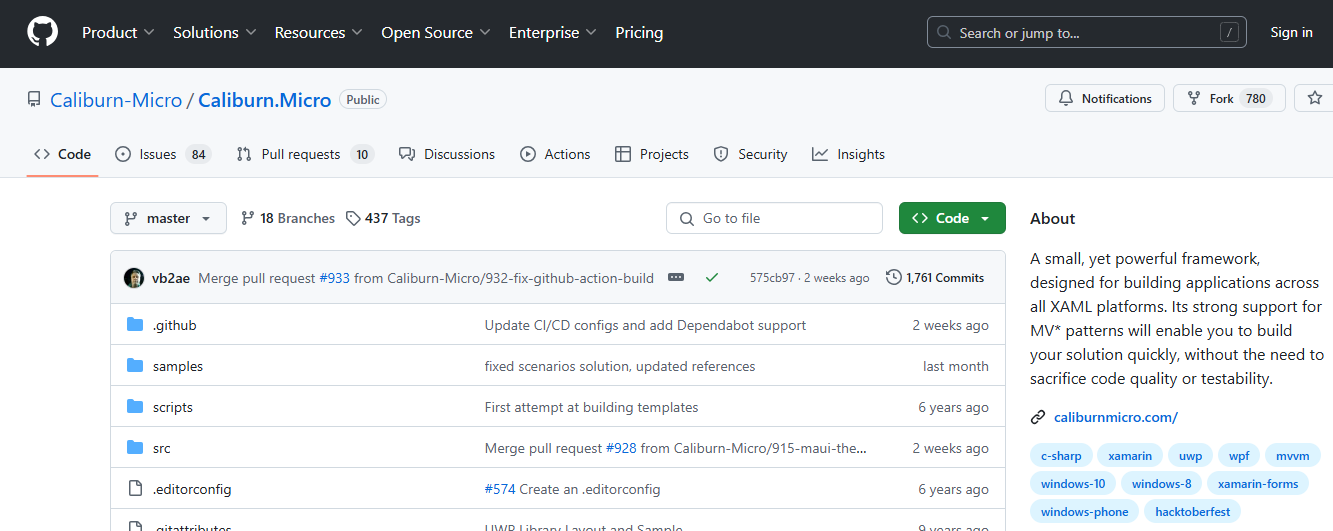
Task: Select the hacktoberfest topic tag
Action: pos(1192,512)
